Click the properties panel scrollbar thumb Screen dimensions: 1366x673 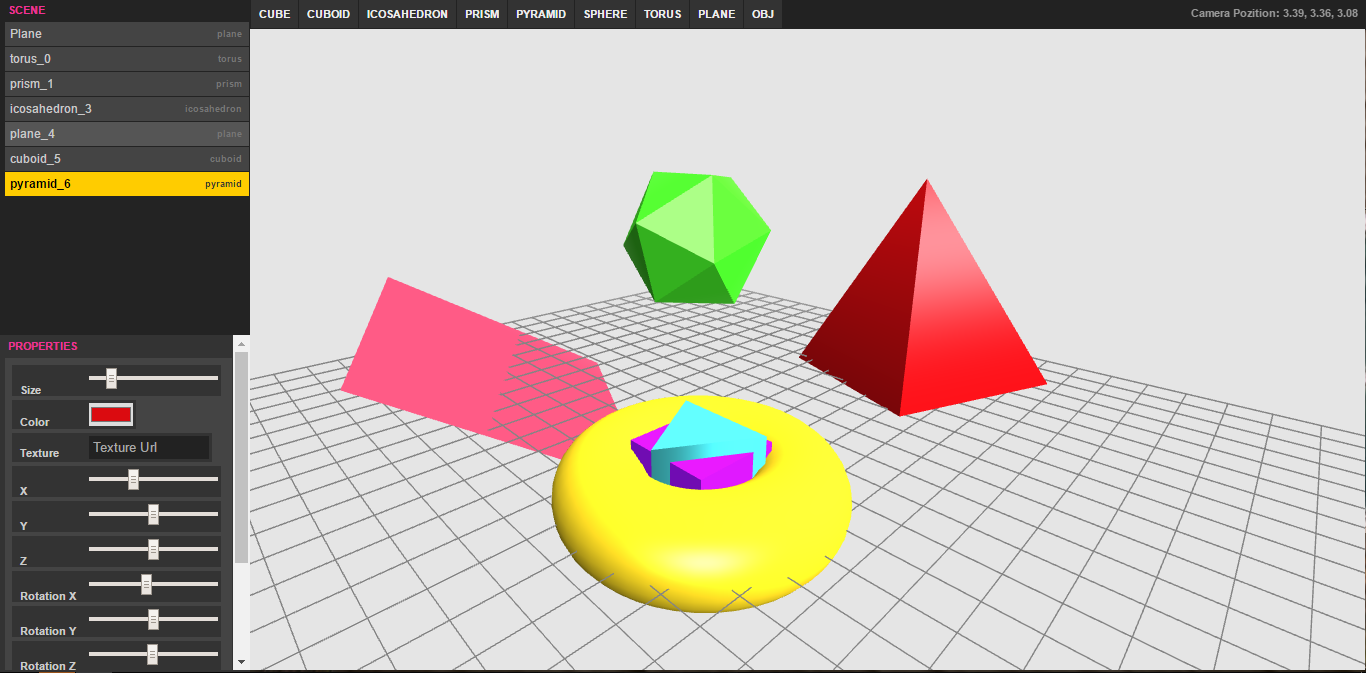click(240, 456)
